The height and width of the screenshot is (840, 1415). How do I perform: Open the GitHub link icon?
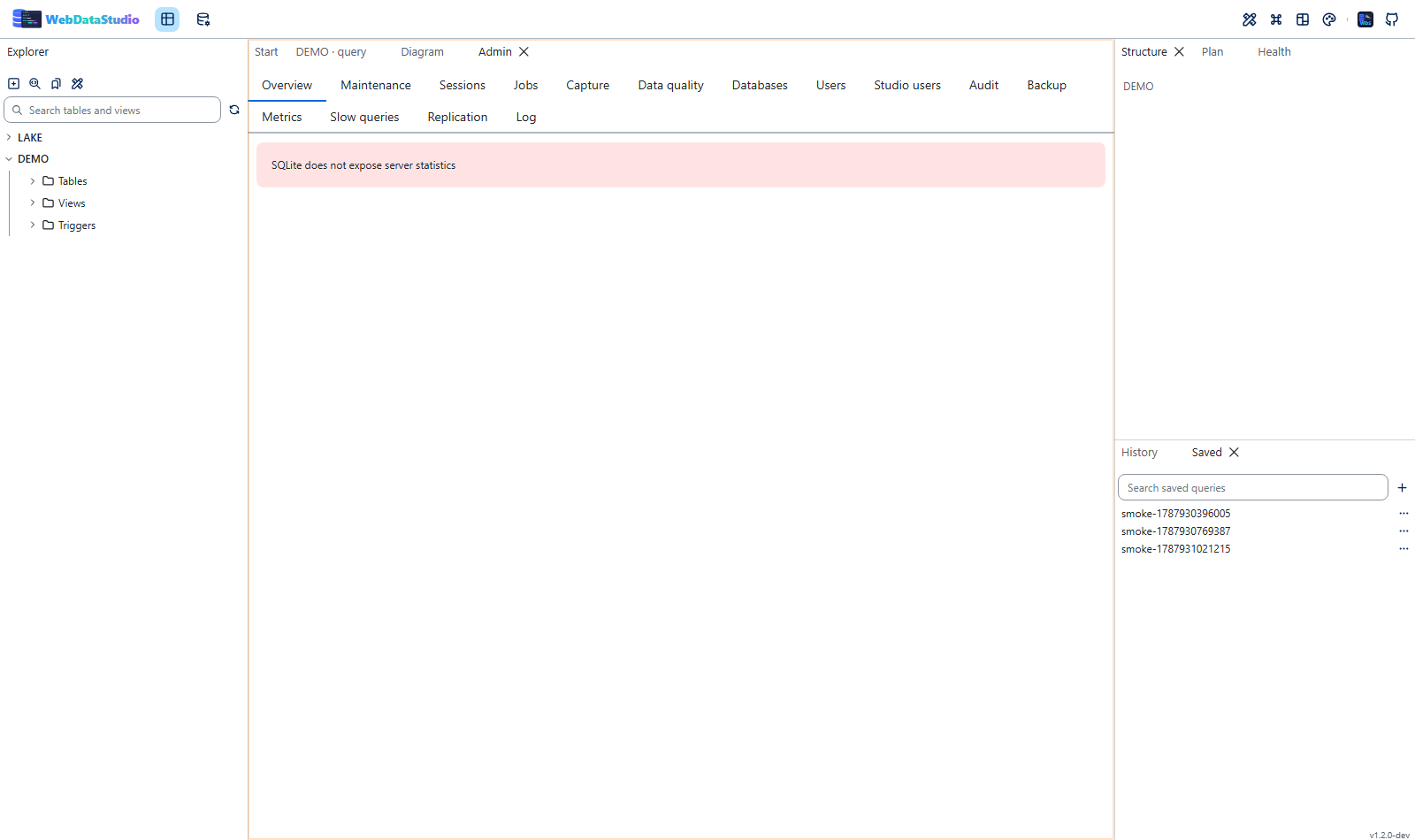pos(1392,19)
